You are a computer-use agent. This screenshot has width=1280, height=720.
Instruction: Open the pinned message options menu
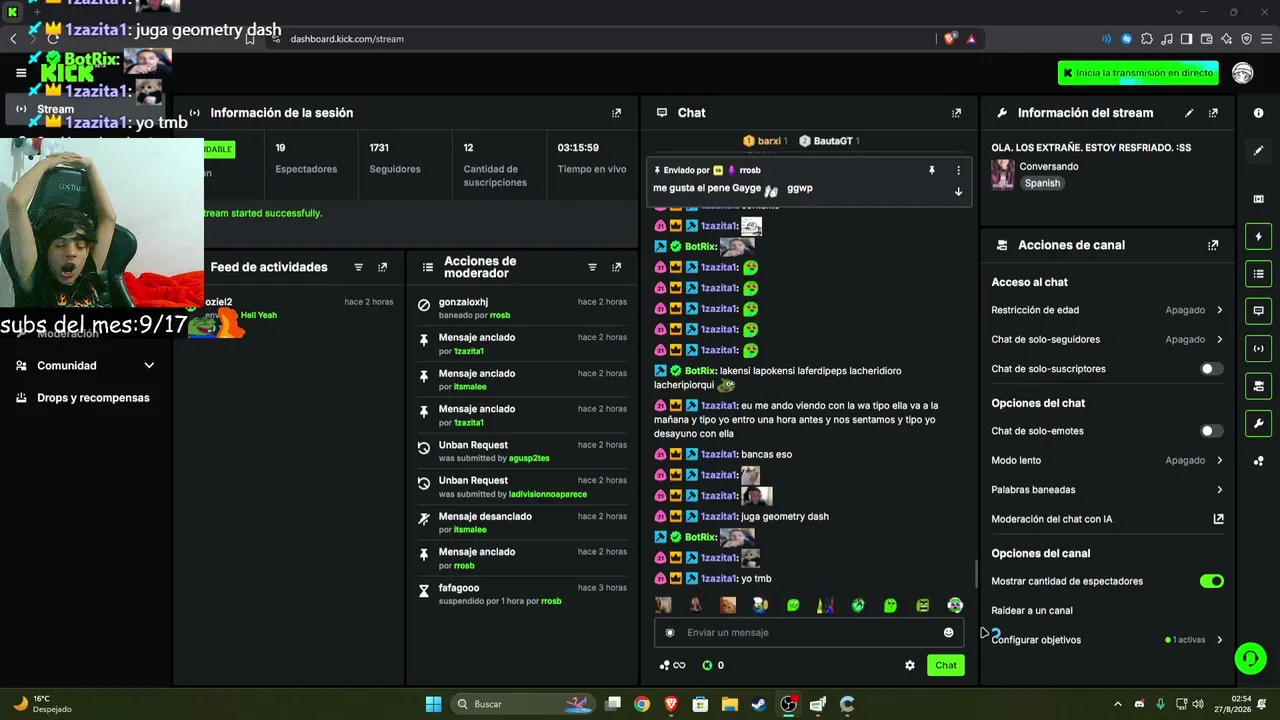click(958, 170)
